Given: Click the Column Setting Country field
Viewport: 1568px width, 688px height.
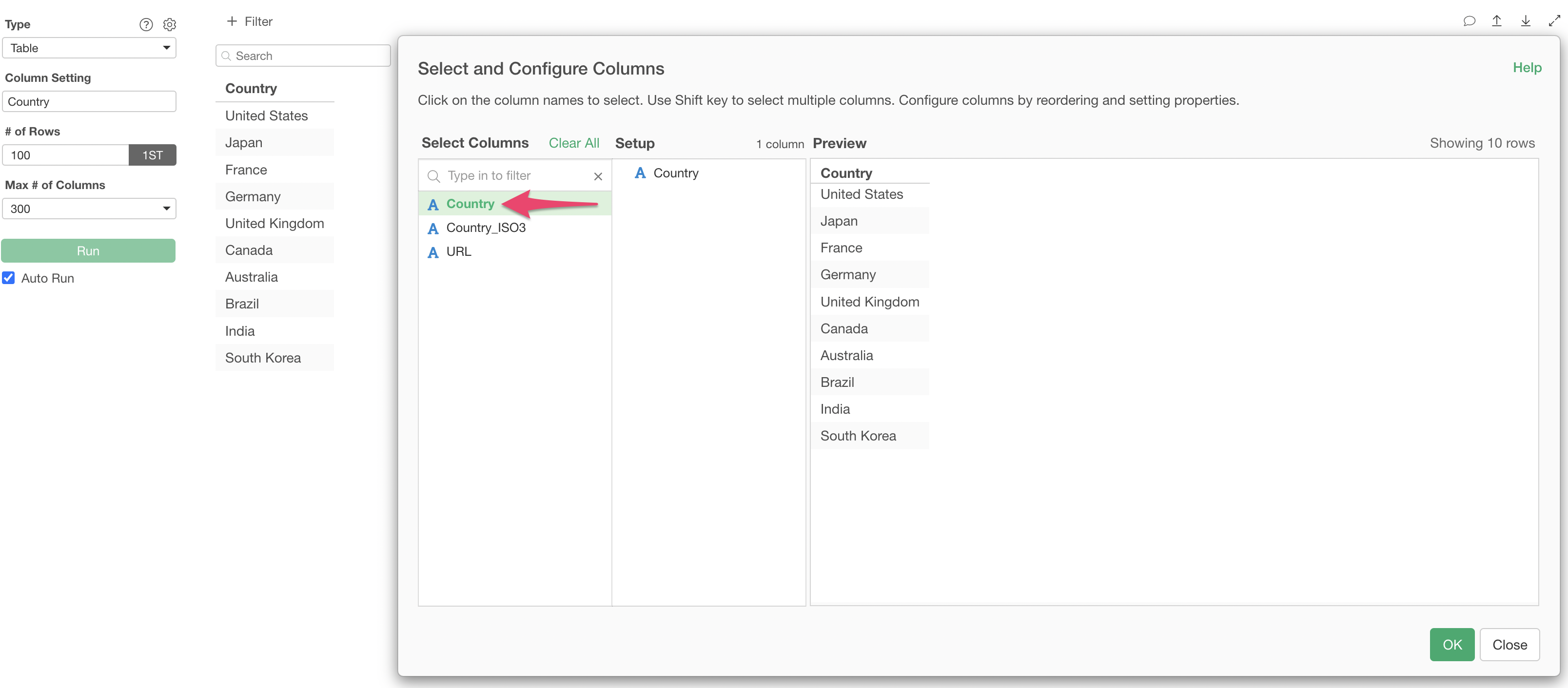Looking at the screenshot, I should click(x=89, y=101).
